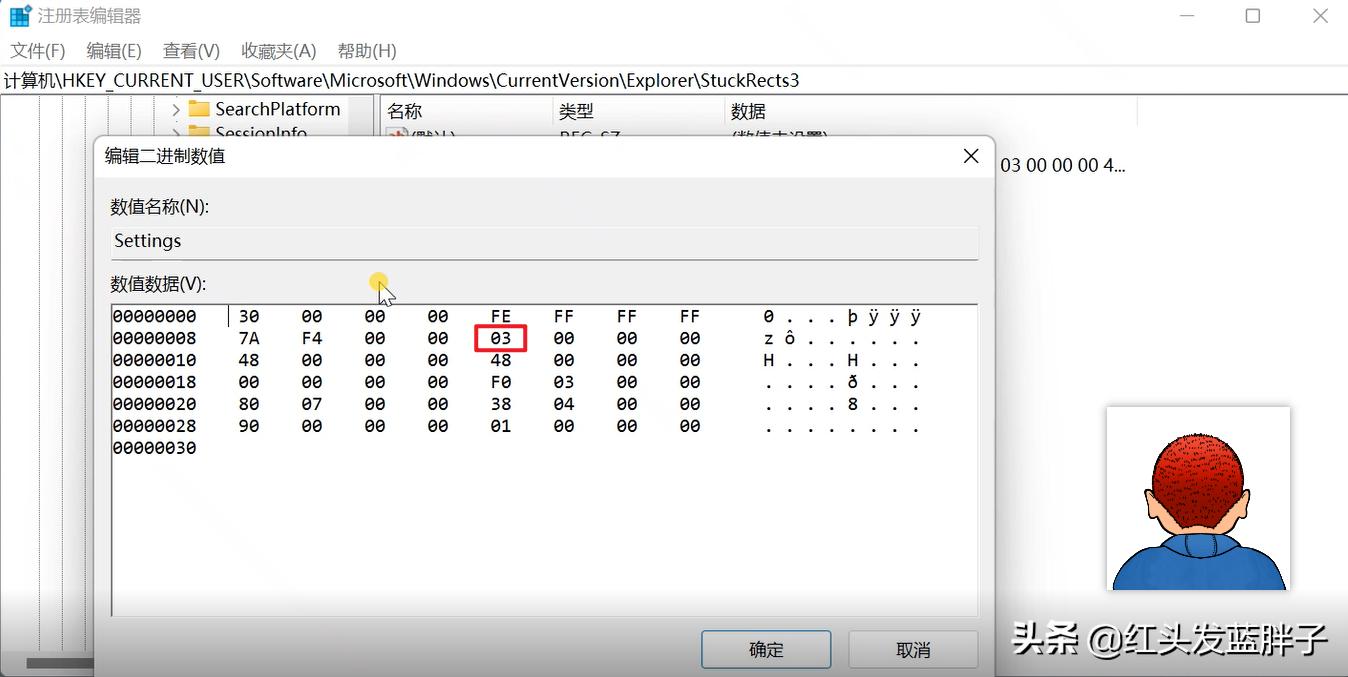Click the folder icon beside SessionInfo
Image resolution: width=1348 pixels, height=677 pixels.
[199, 133]
